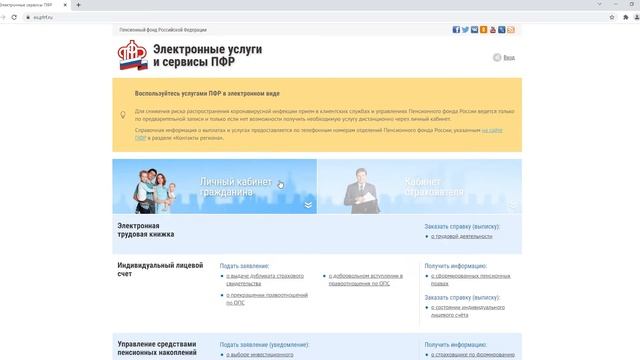Click 'Заказать справку (выписку):' in трудовая книжка section
Image resolution: width=640 pixels, height=360 pixels.
pyautogui.click(x=462, y=226)
